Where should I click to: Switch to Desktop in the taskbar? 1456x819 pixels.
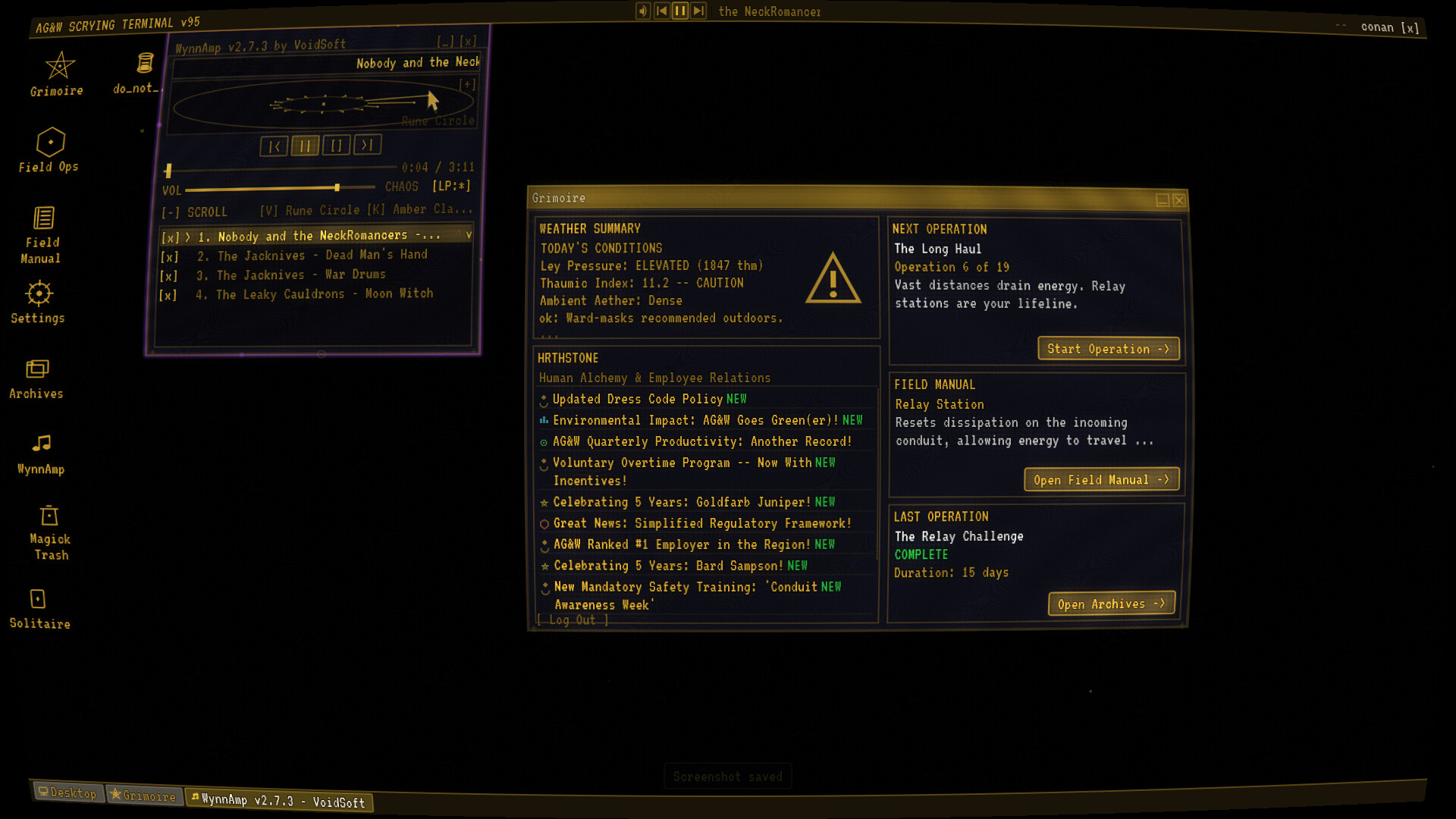point(67,792)
